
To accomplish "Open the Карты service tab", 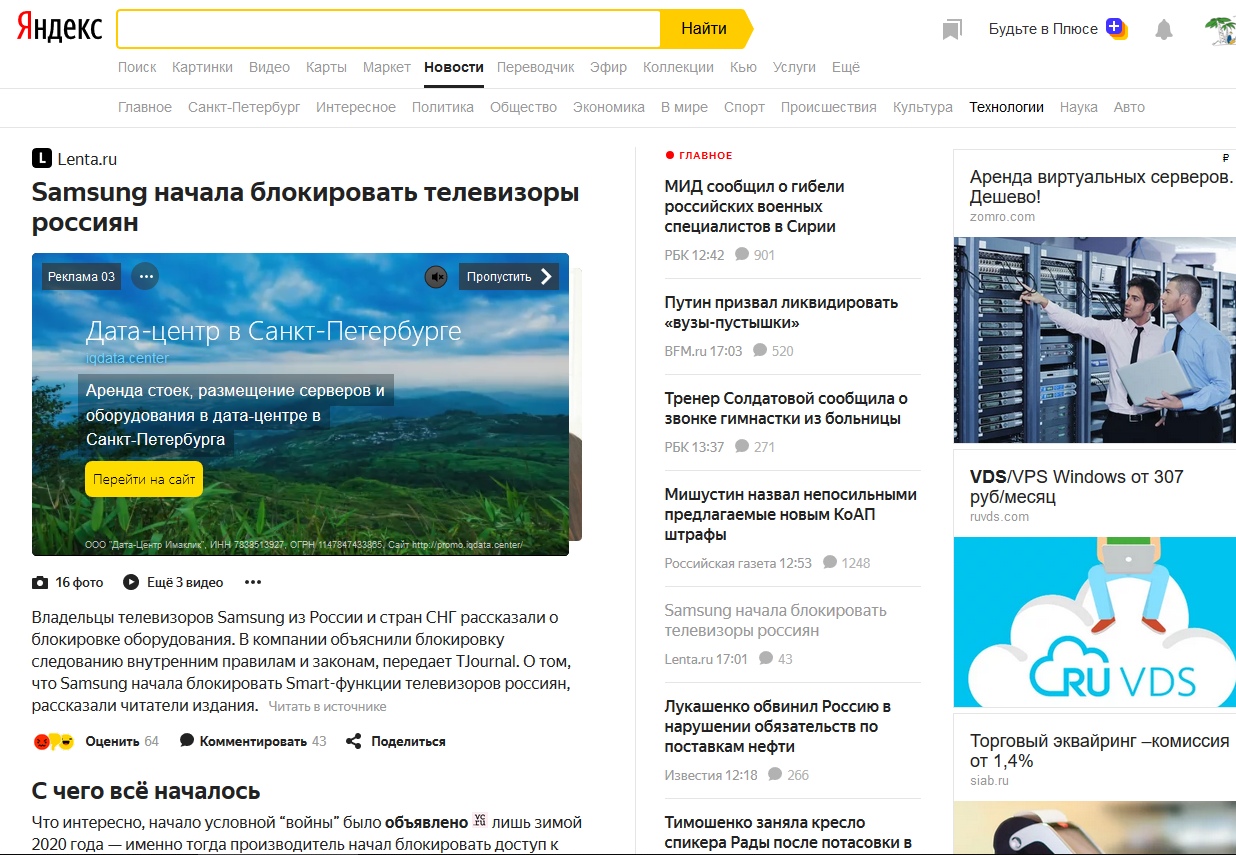I will [x=326, y=67].
